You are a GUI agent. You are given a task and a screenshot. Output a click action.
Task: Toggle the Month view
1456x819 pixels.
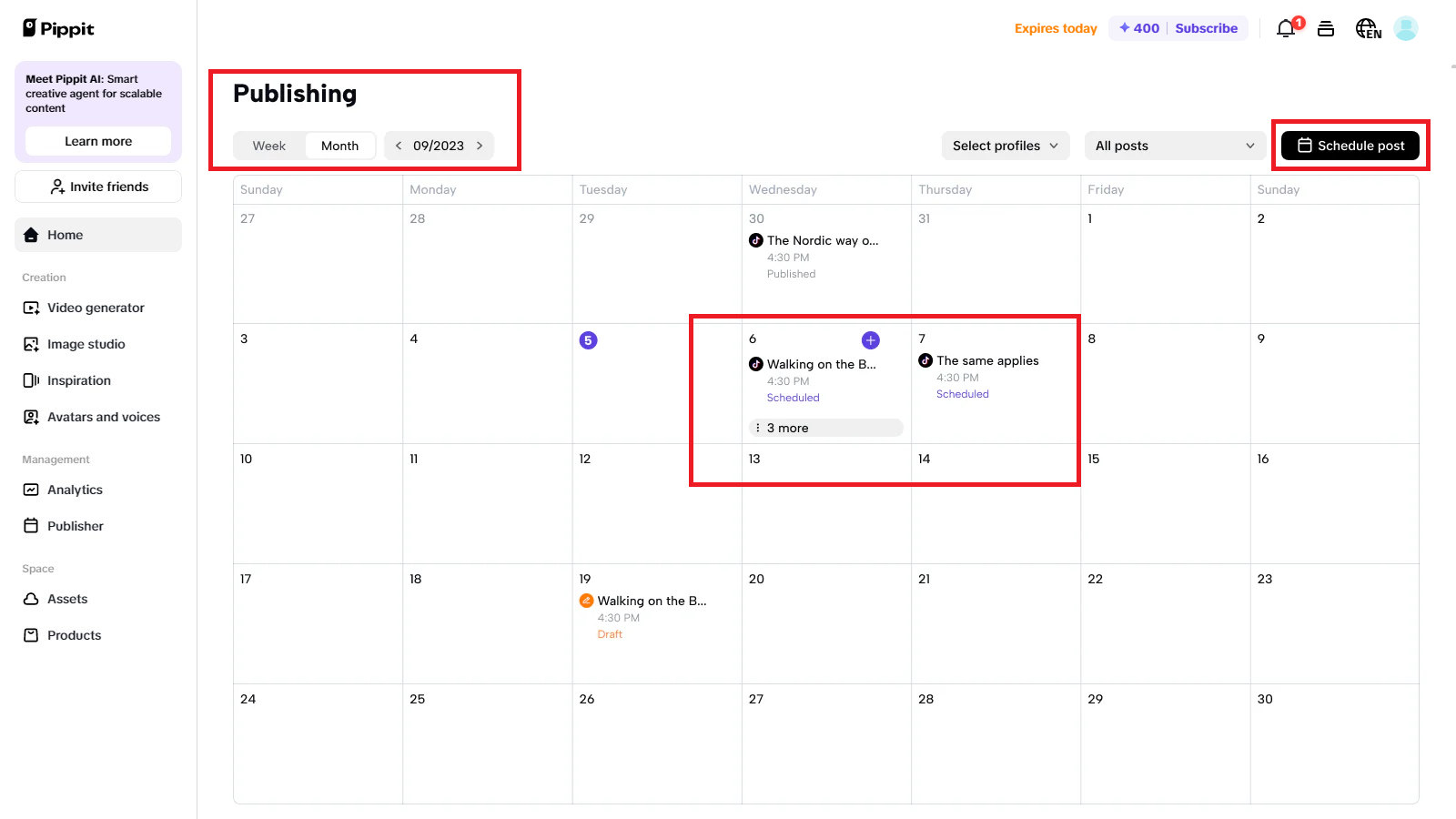(x=339, y=146)
